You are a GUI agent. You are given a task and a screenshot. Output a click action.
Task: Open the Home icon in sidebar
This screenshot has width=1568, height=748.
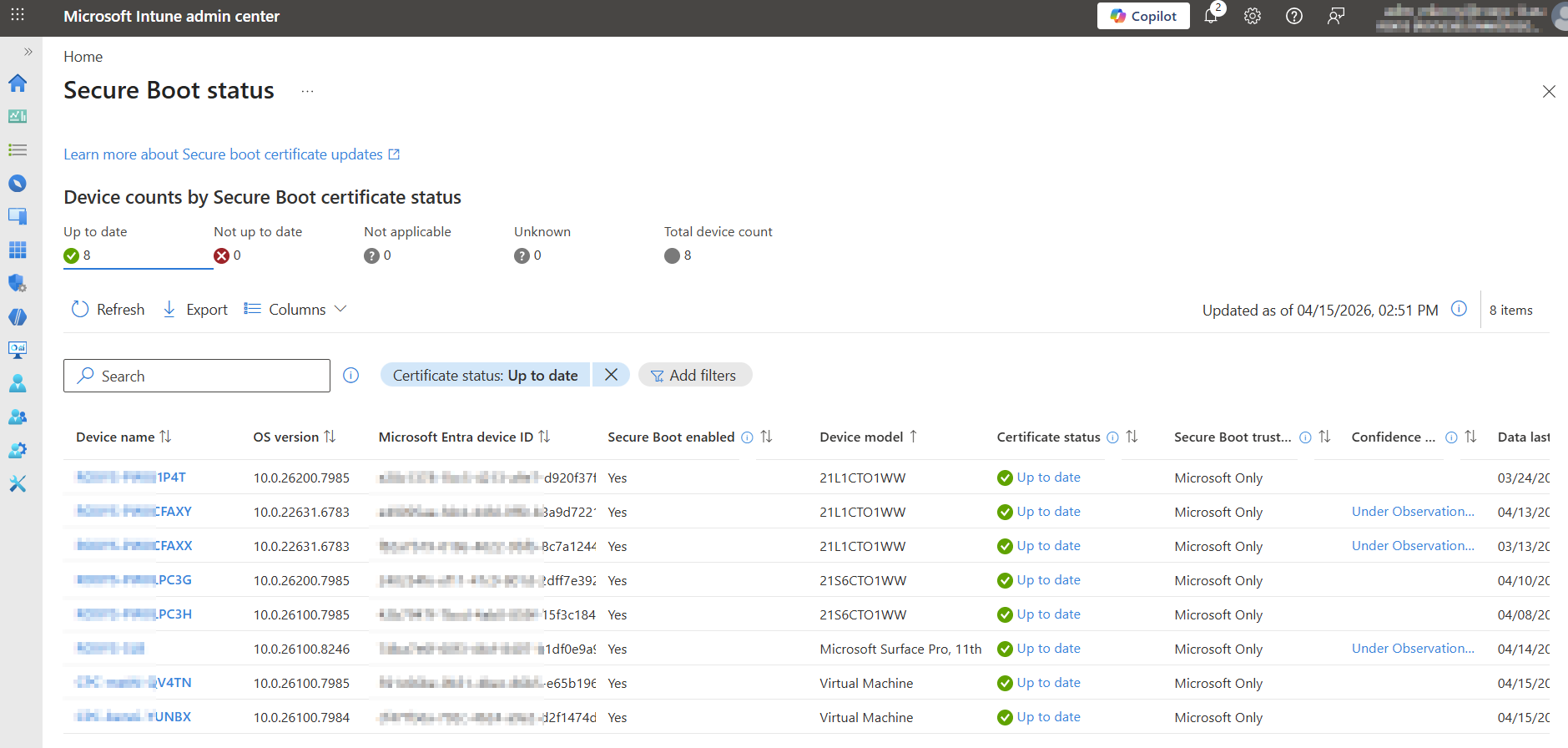point(18,83)
